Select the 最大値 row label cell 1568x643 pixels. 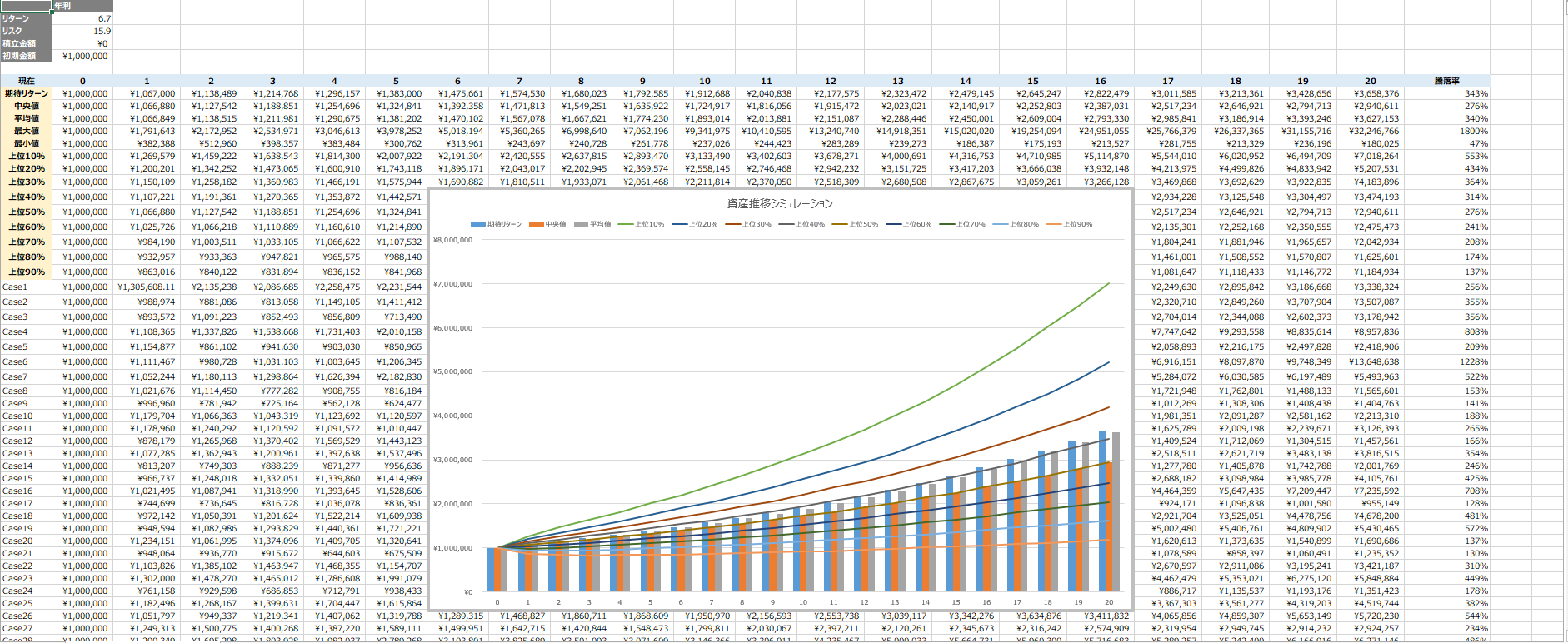pos(26,131)
